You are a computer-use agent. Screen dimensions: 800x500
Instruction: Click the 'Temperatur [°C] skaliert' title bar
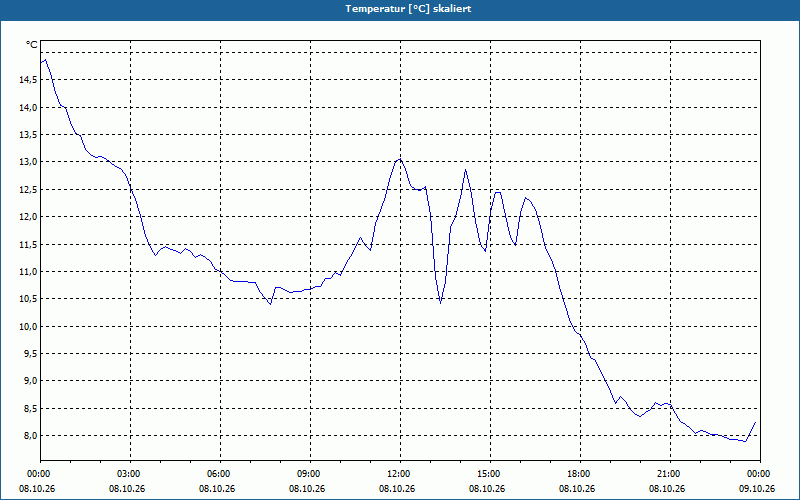(400, 9)
